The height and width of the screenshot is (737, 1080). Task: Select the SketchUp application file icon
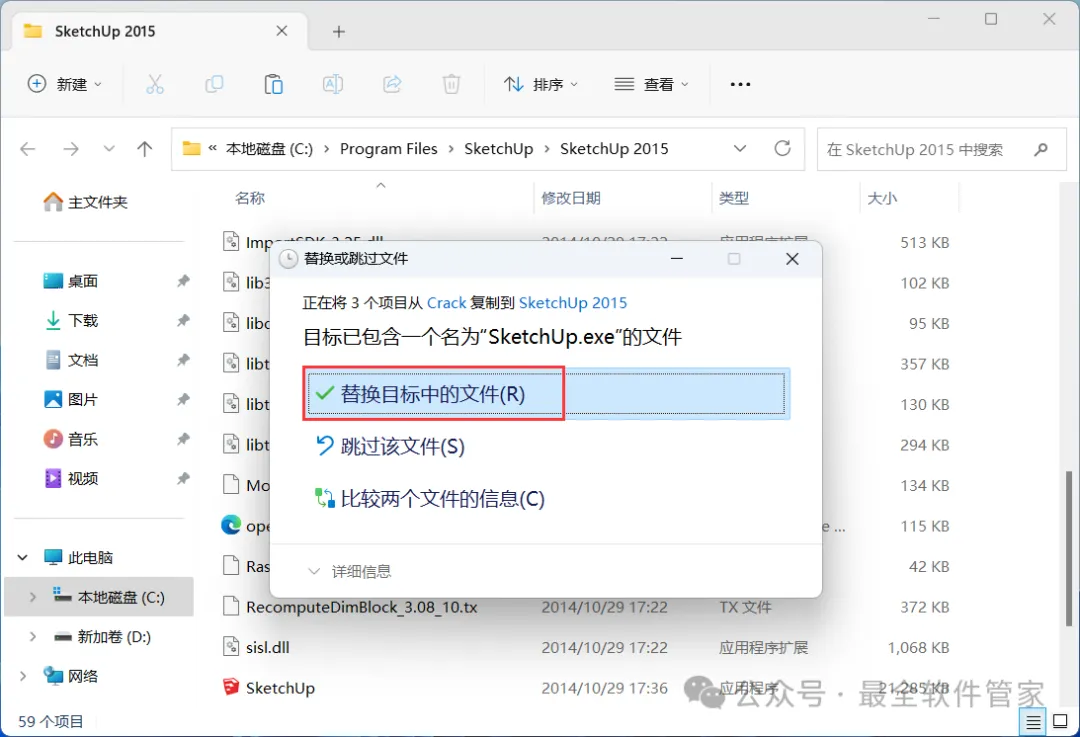[231, 687]
